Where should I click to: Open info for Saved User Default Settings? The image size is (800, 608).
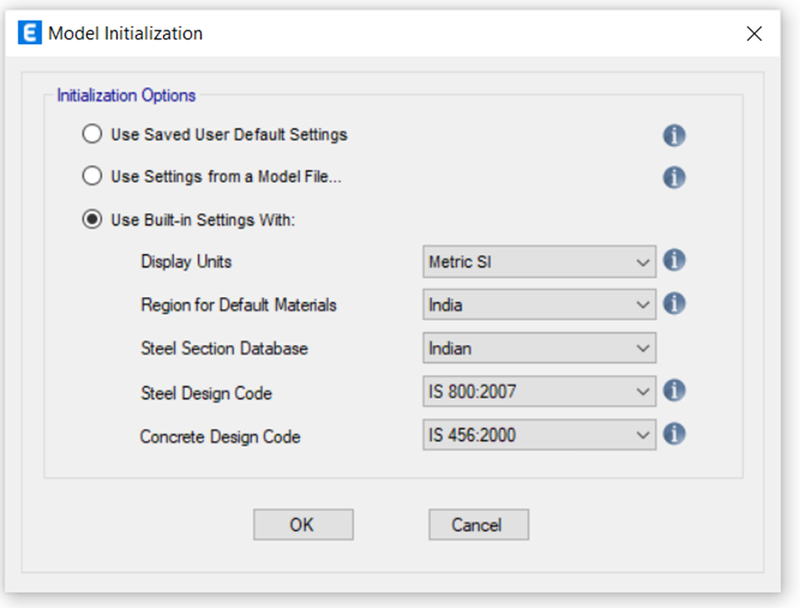pos(674,135)
